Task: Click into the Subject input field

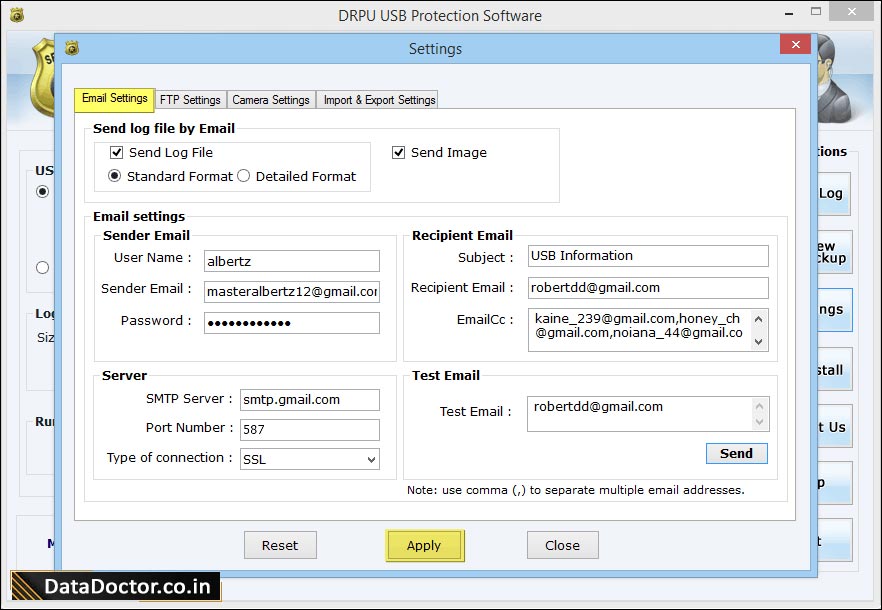Action: [647, 256]
